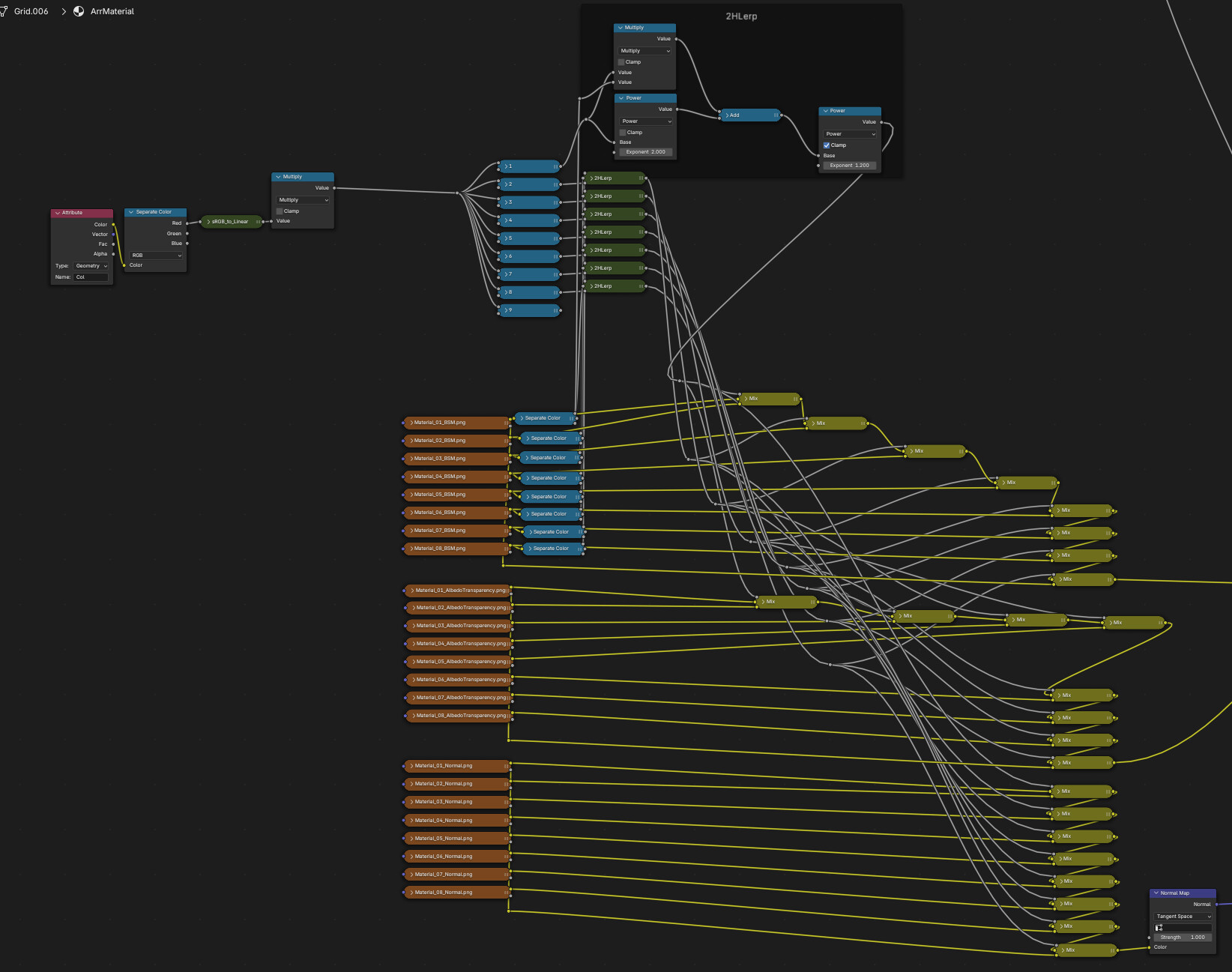Collapse the Multiply node inside 2HLerp frame
This screenshot has width=1232, height=972.
[x=620, y=28]
